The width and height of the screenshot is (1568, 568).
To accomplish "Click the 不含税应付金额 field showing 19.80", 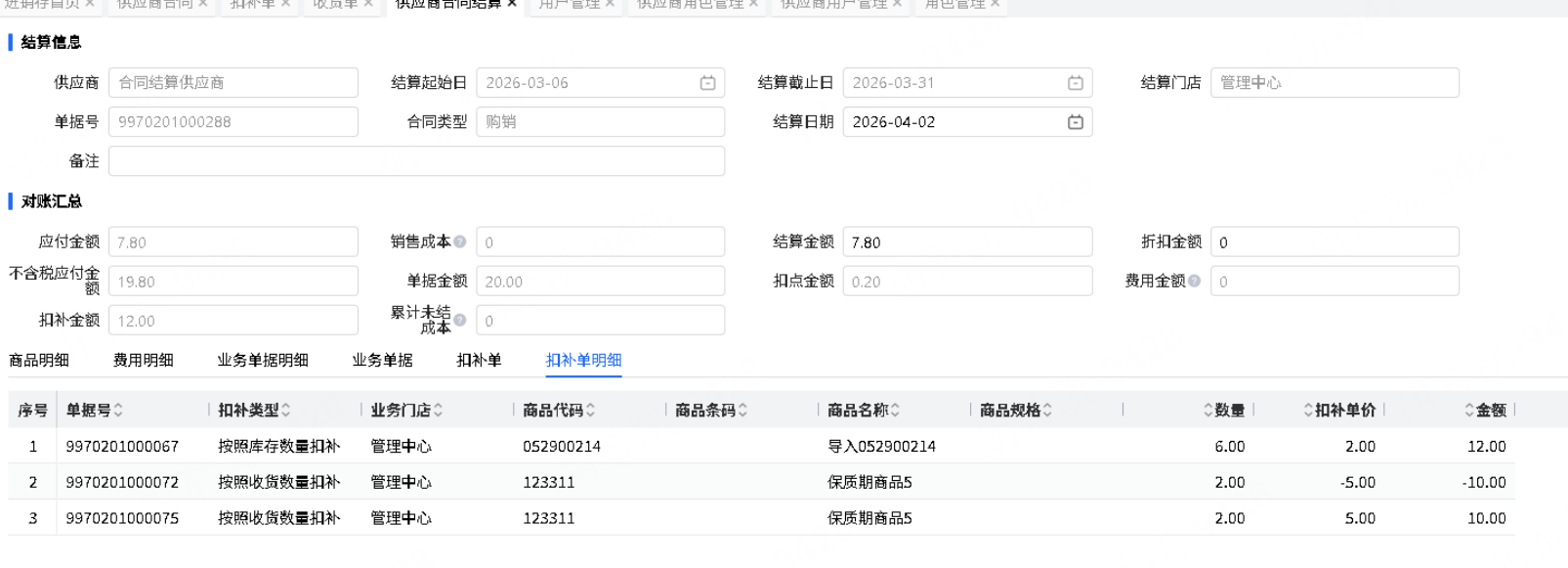I will pyautogui.click(x=233, y=282).
